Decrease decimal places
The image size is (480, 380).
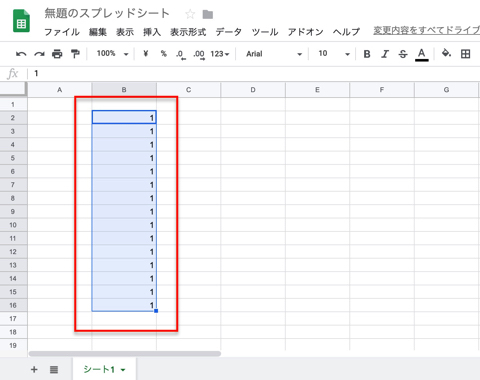coord(181,54)
